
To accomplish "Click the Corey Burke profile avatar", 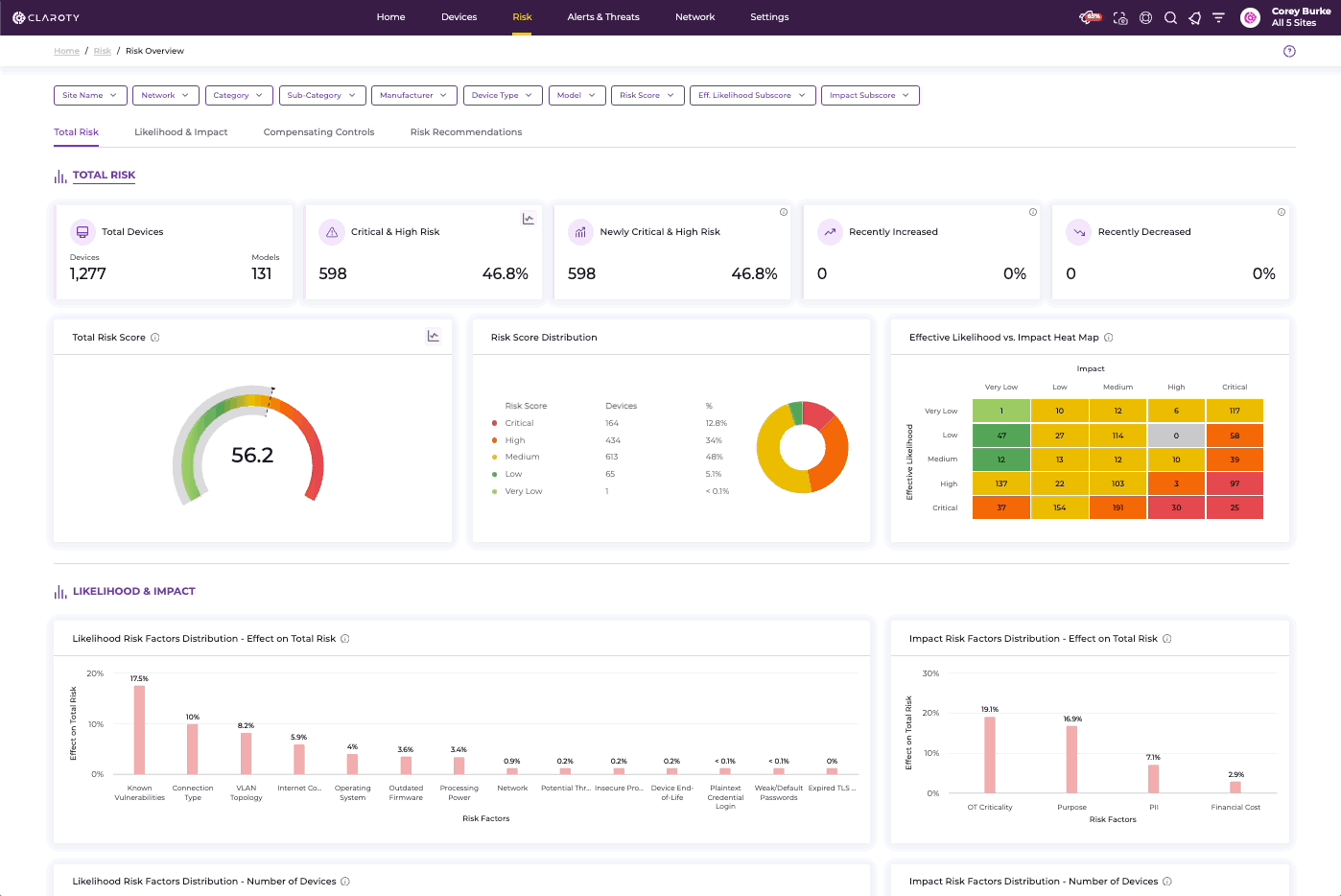I will (x=1250, y=17).
